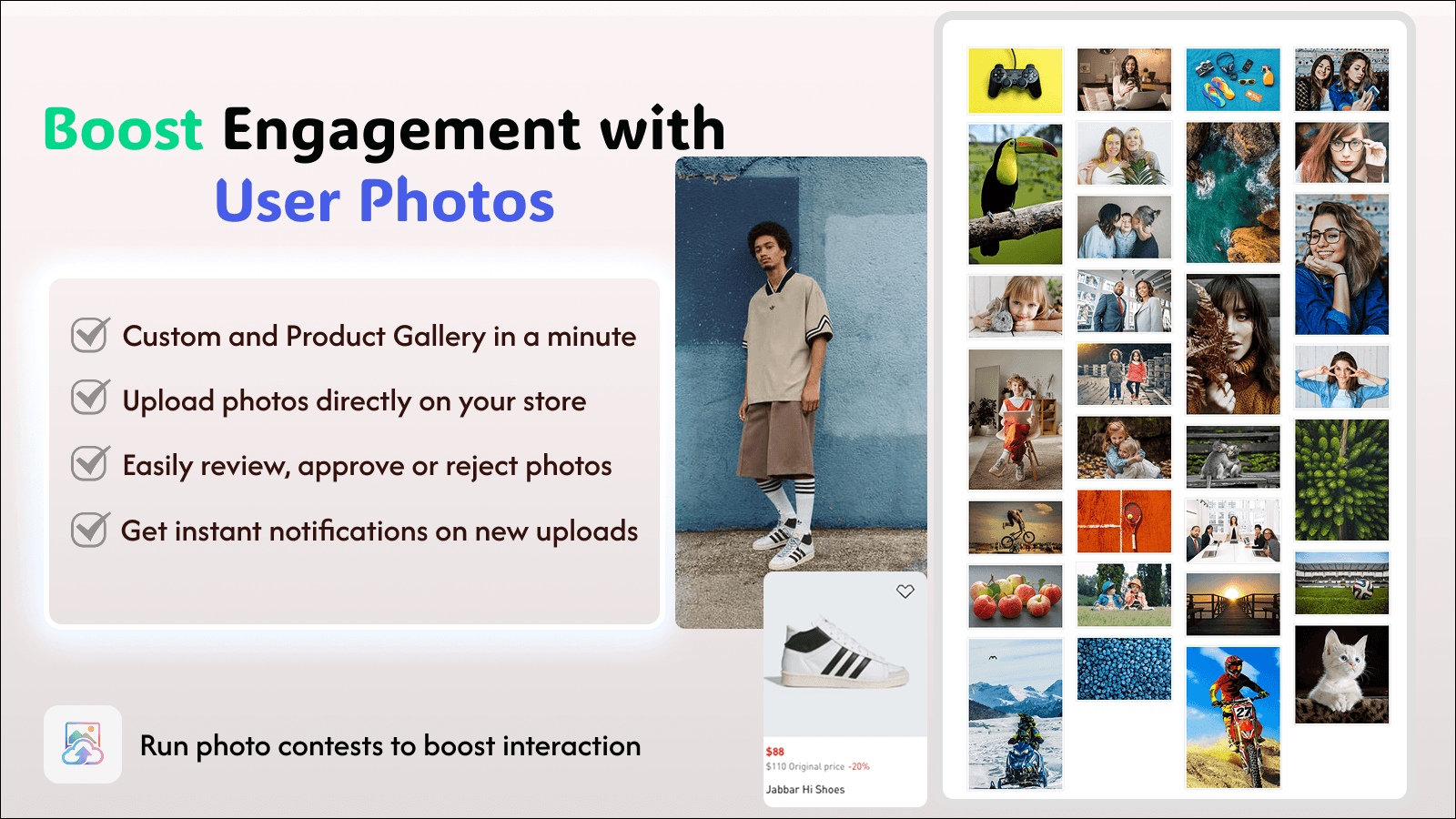Open the monkey photo
Image resolution: width=1456 pixels, height=819 pixels.
1233,457
